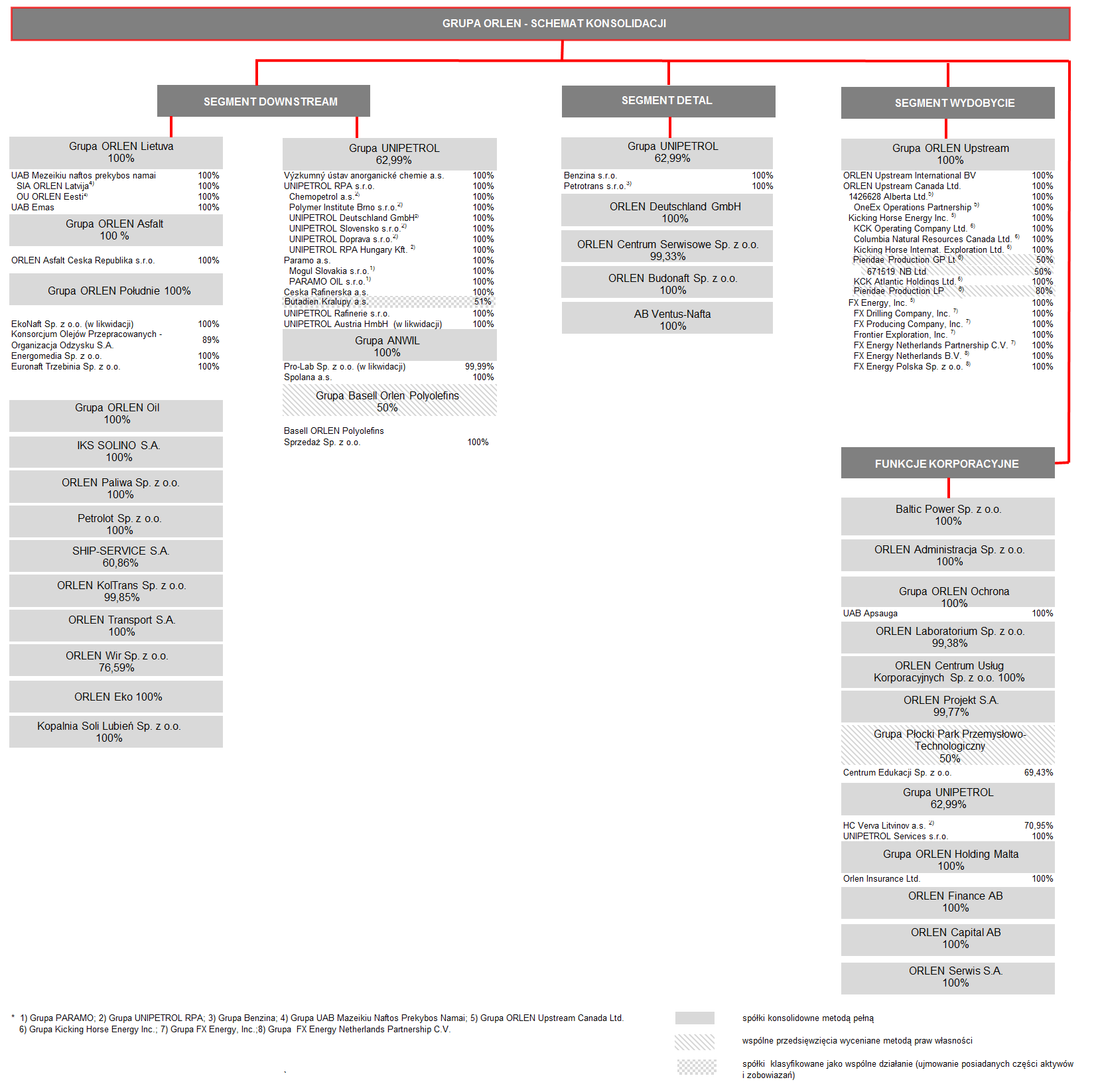The image size is (1098, 1092).
Task: Click Grupa UNIPETROL box under Downstream
Action: tap(389, 154)
